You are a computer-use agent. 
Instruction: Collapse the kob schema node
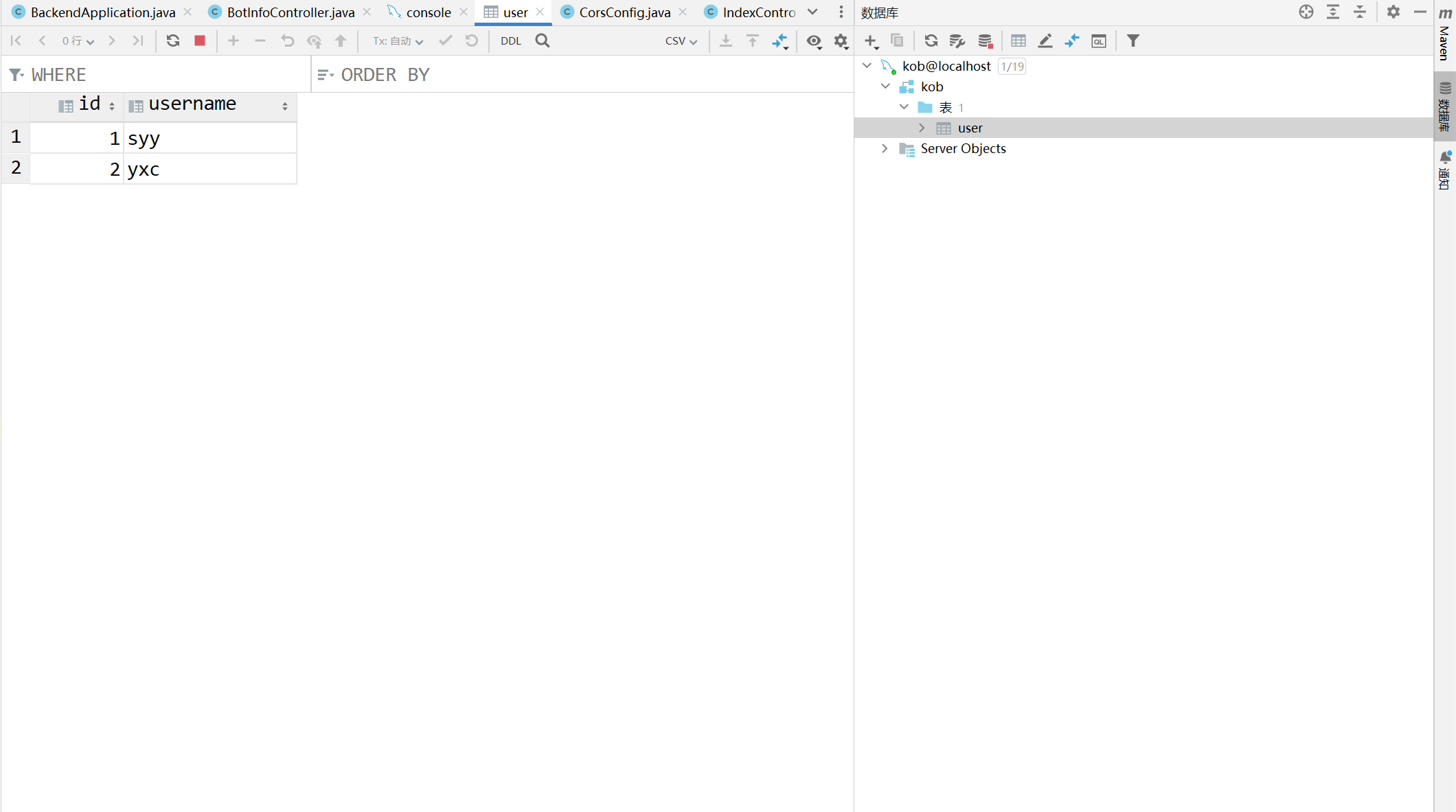tap(885, 86)
